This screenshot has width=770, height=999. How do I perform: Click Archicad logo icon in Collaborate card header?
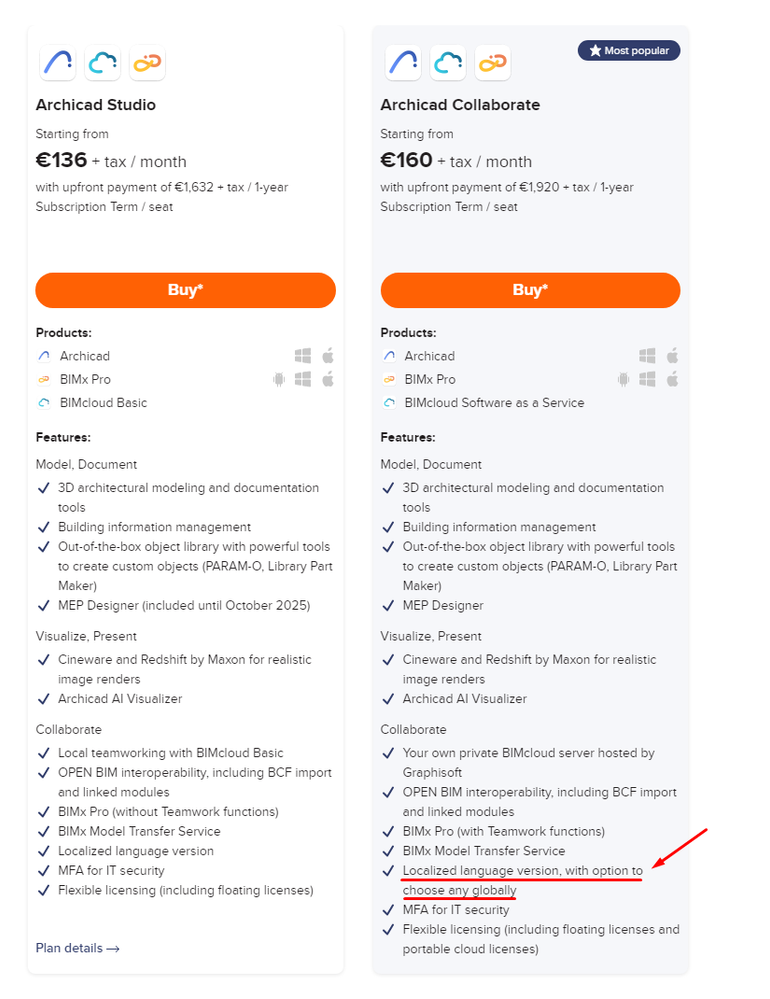click(x=403, y=63)
